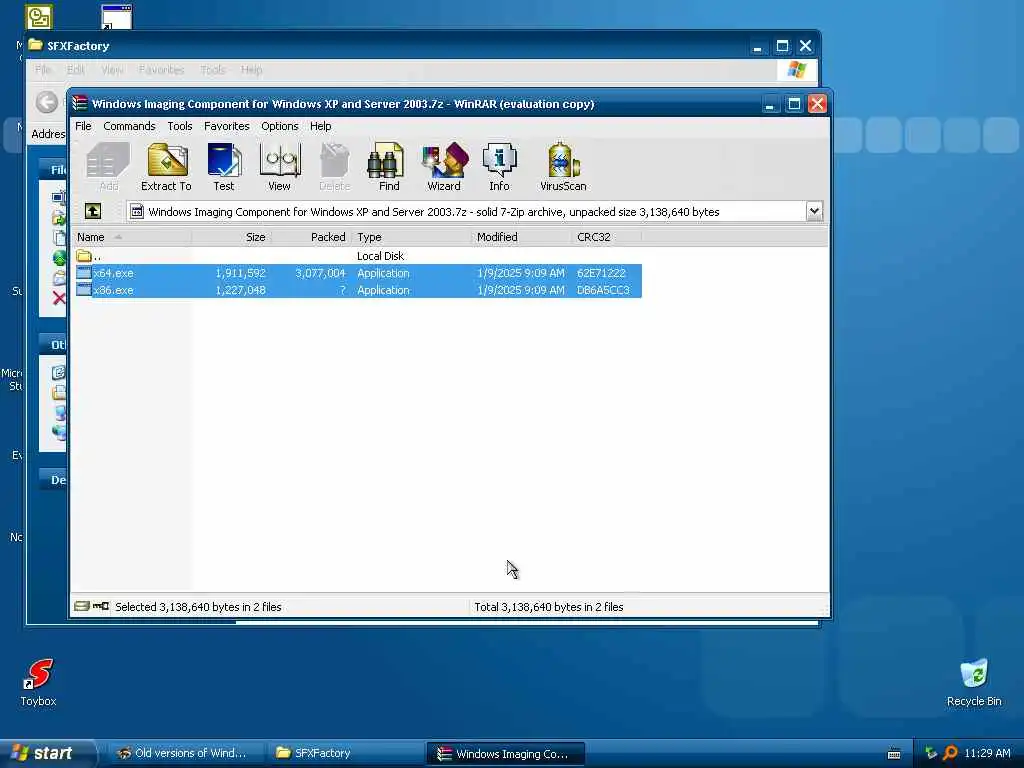Click the packed value 3,077,004

click(x=320, y=273)
